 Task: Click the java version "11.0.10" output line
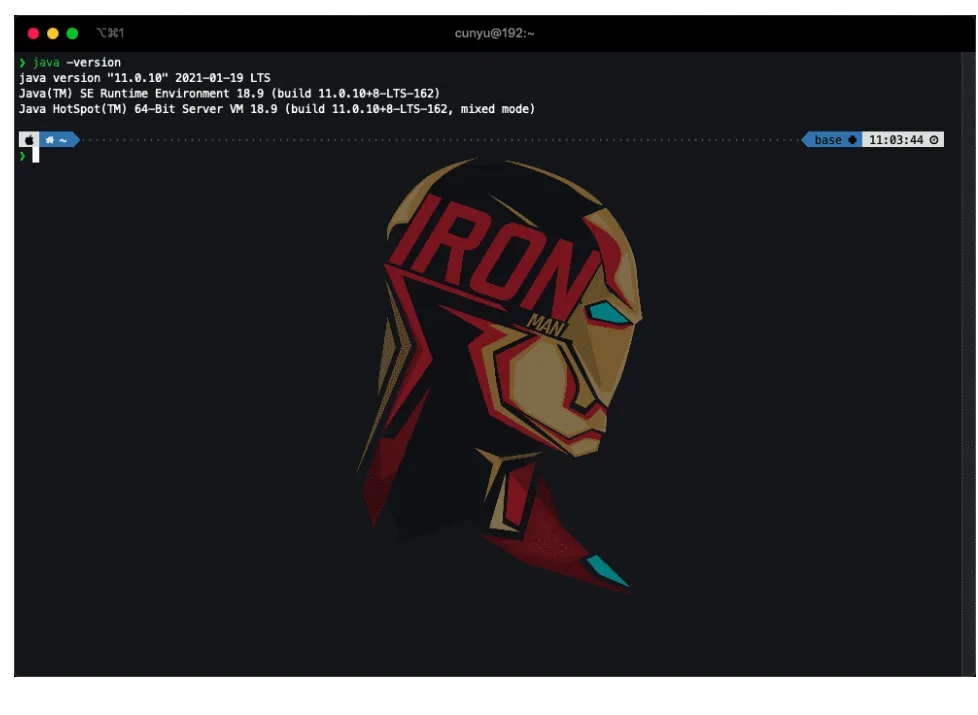[145, 78]
